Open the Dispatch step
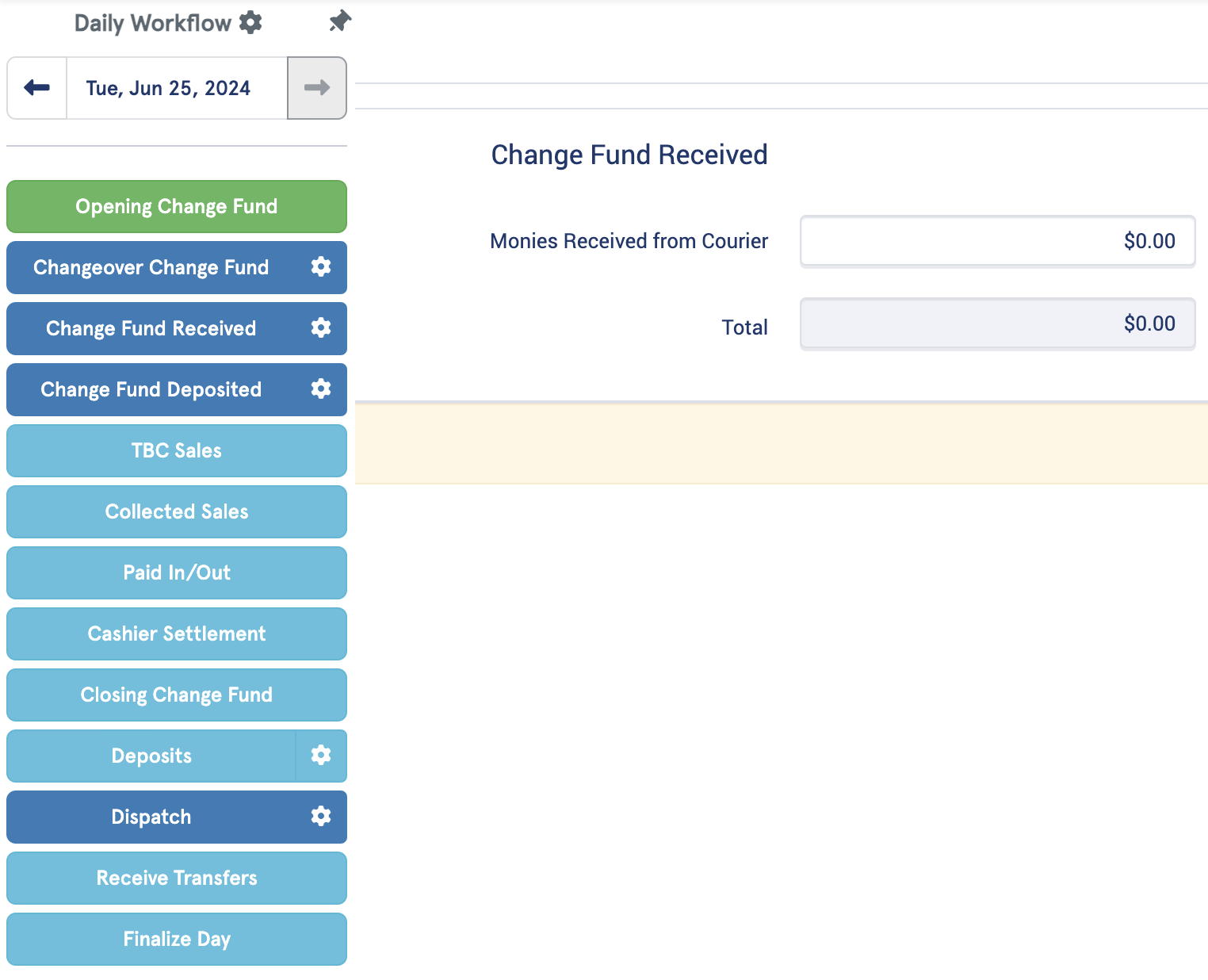 [151, 817]
